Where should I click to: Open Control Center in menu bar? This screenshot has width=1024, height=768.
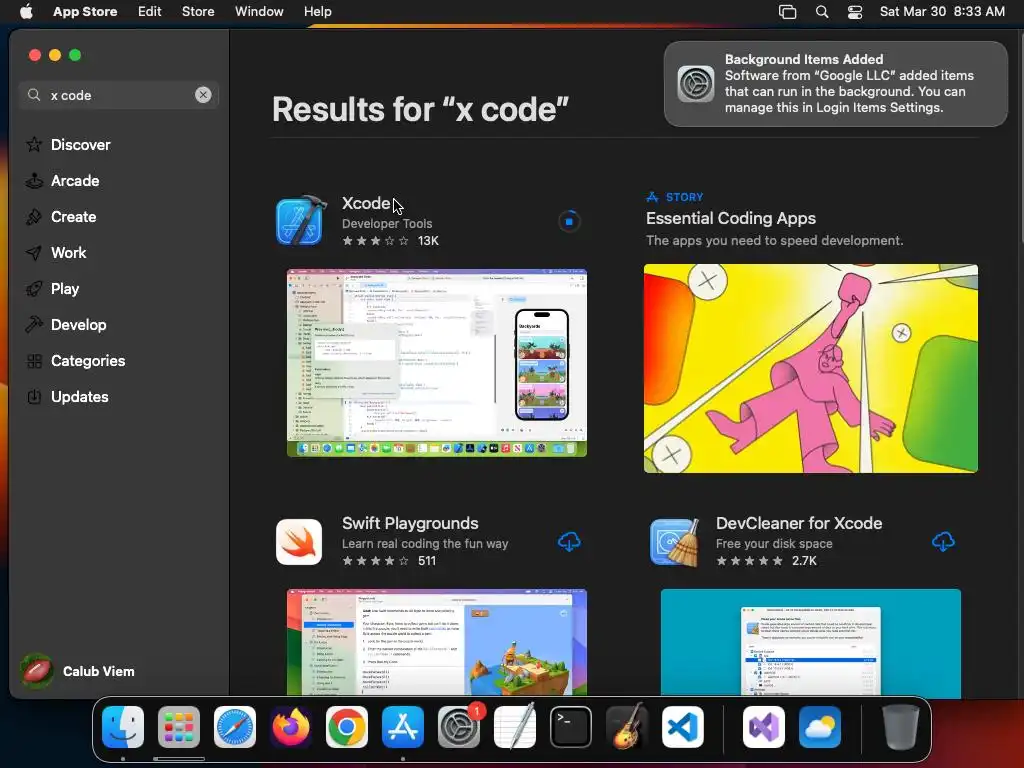click(855, 12)
